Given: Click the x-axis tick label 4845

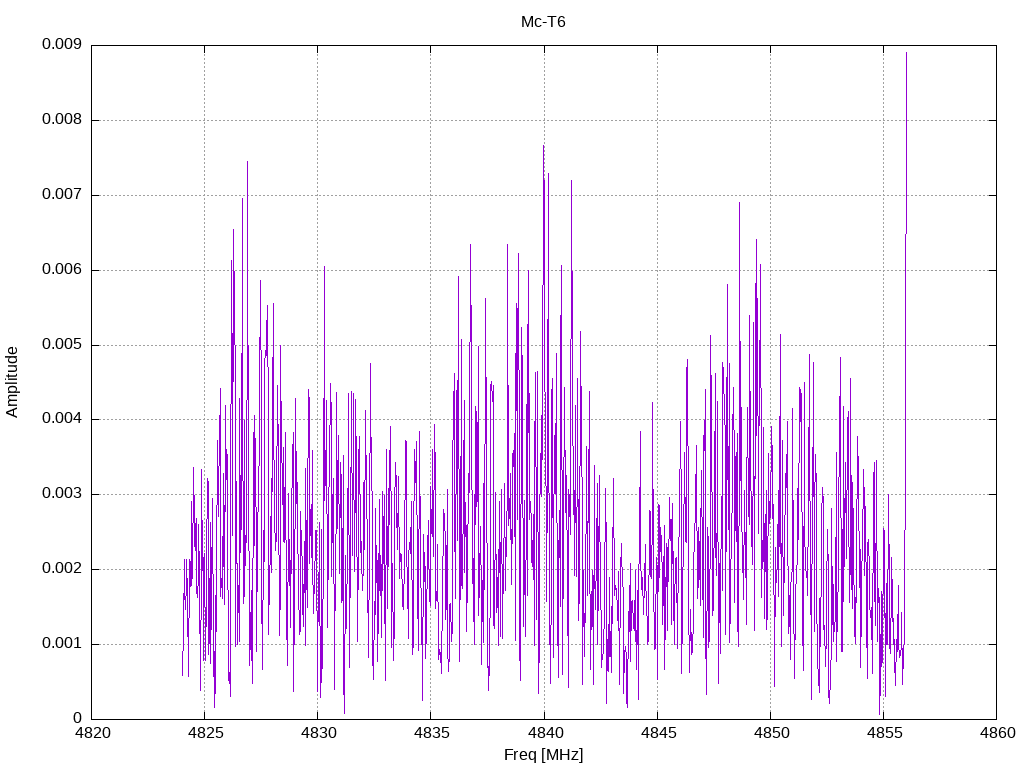Looking at the screenshot, I should click(x=658, y=733).
